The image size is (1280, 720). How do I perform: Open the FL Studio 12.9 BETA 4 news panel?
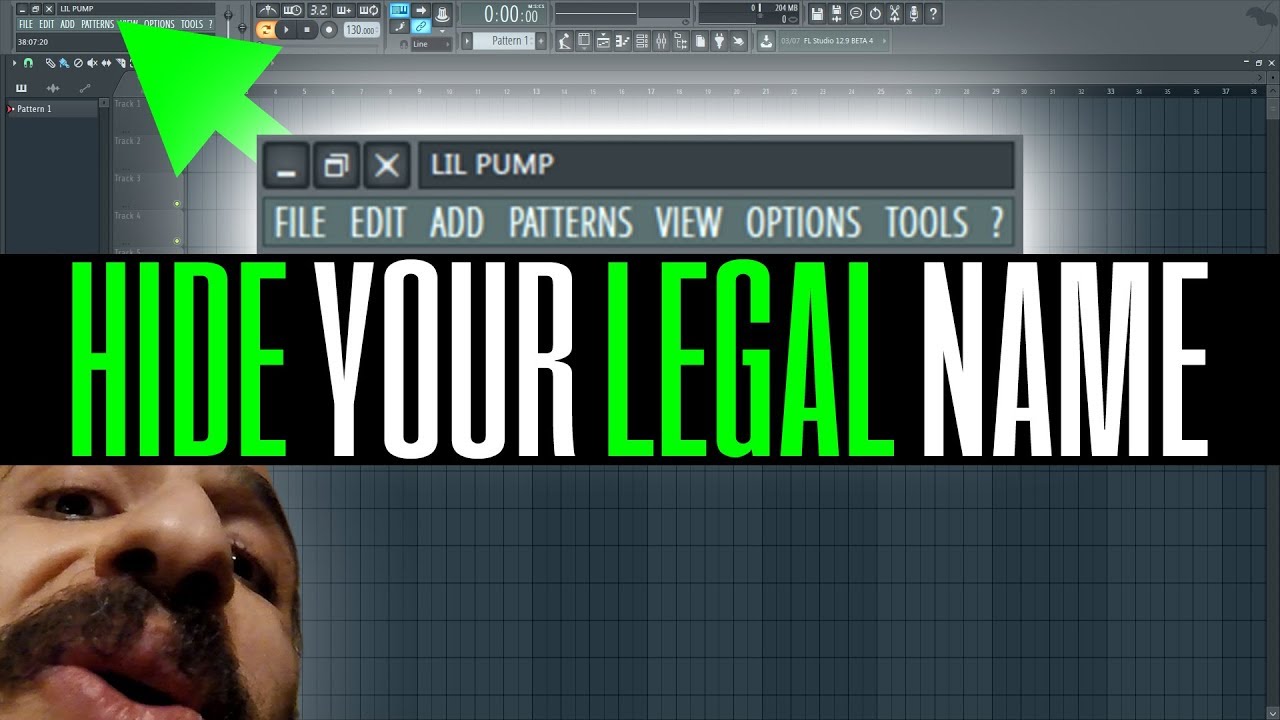pyautogui.click(x=833, y=41)
